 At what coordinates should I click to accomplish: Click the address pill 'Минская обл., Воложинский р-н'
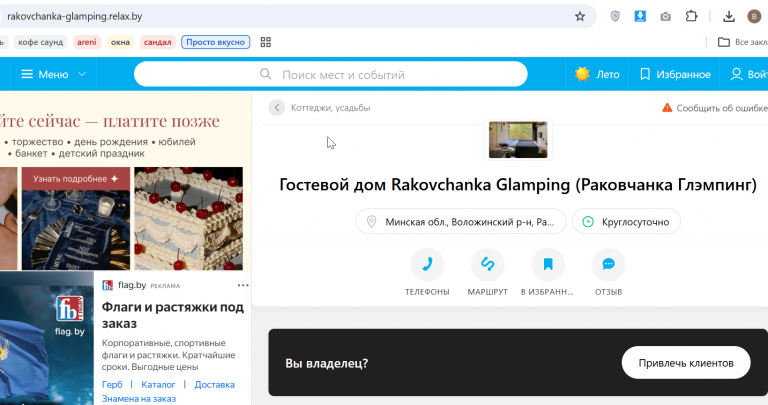(461, 222)
